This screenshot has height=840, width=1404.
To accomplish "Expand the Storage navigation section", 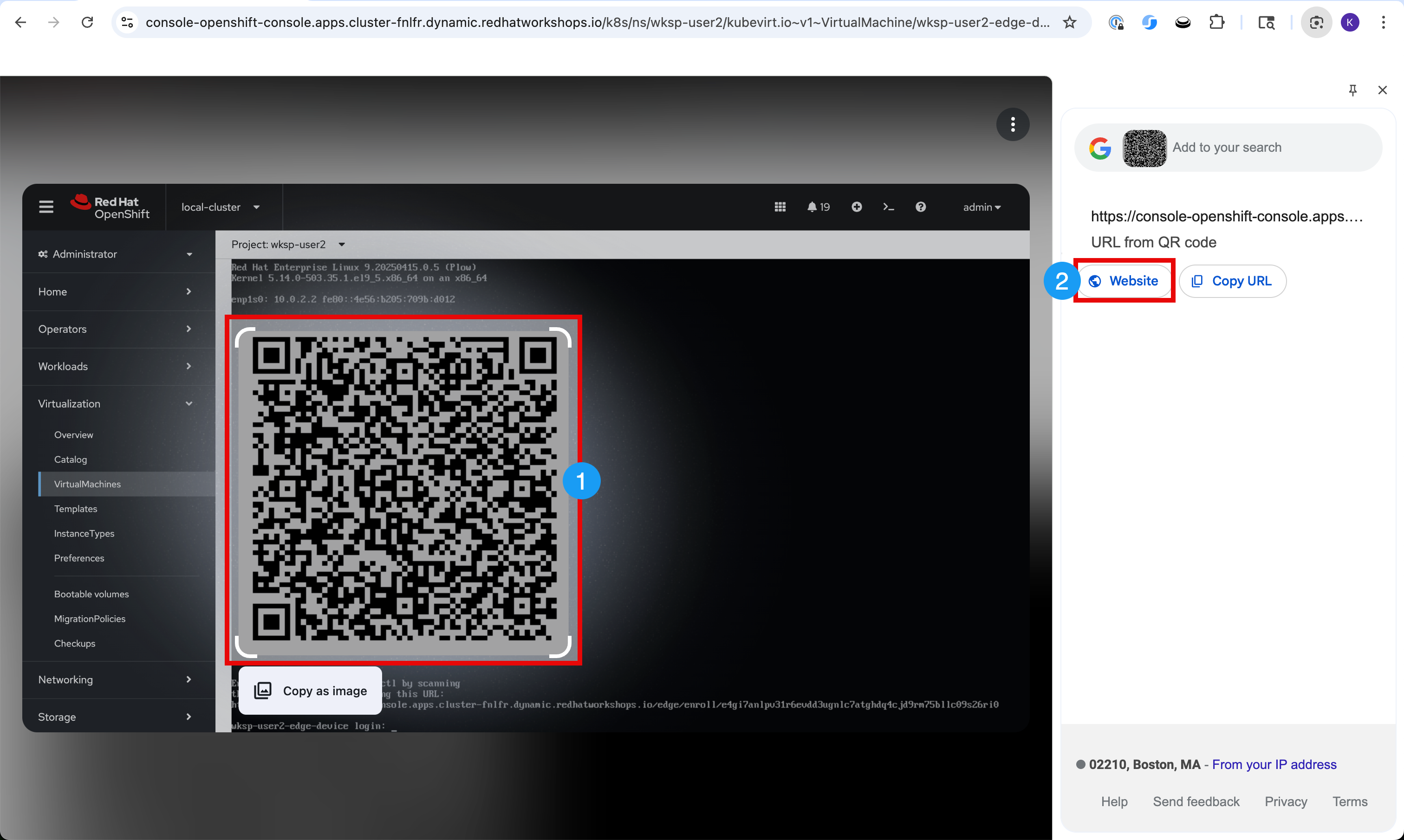I will 116,717.
